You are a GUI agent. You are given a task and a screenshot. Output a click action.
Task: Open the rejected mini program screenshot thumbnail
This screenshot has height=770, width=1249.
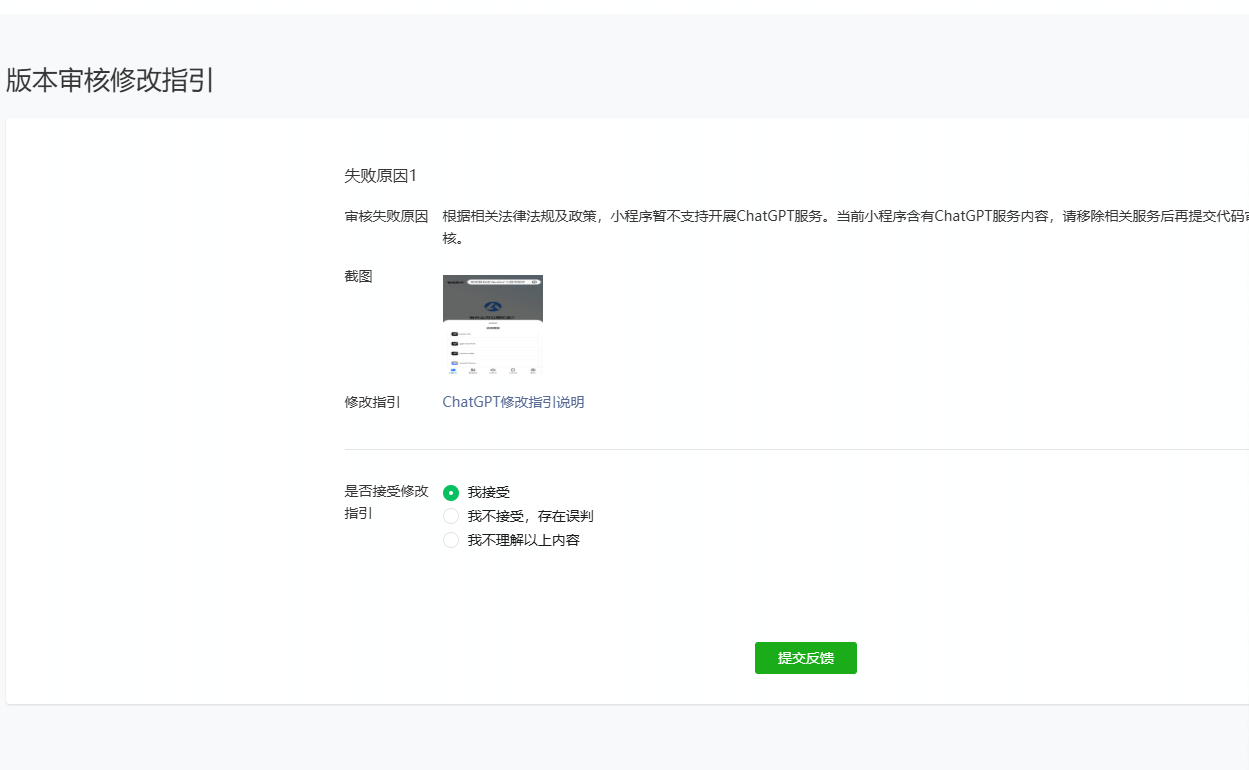(493, 325)
